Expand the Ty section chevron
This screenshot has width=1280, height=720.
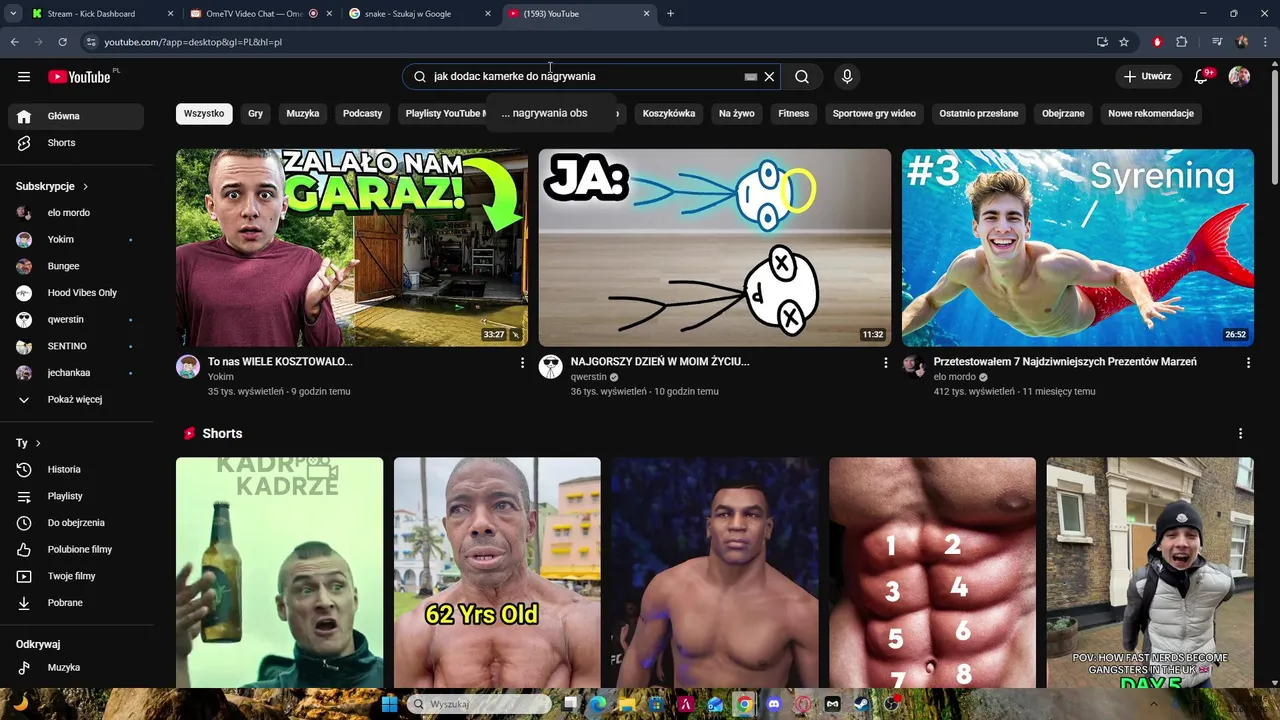[38, 443]
